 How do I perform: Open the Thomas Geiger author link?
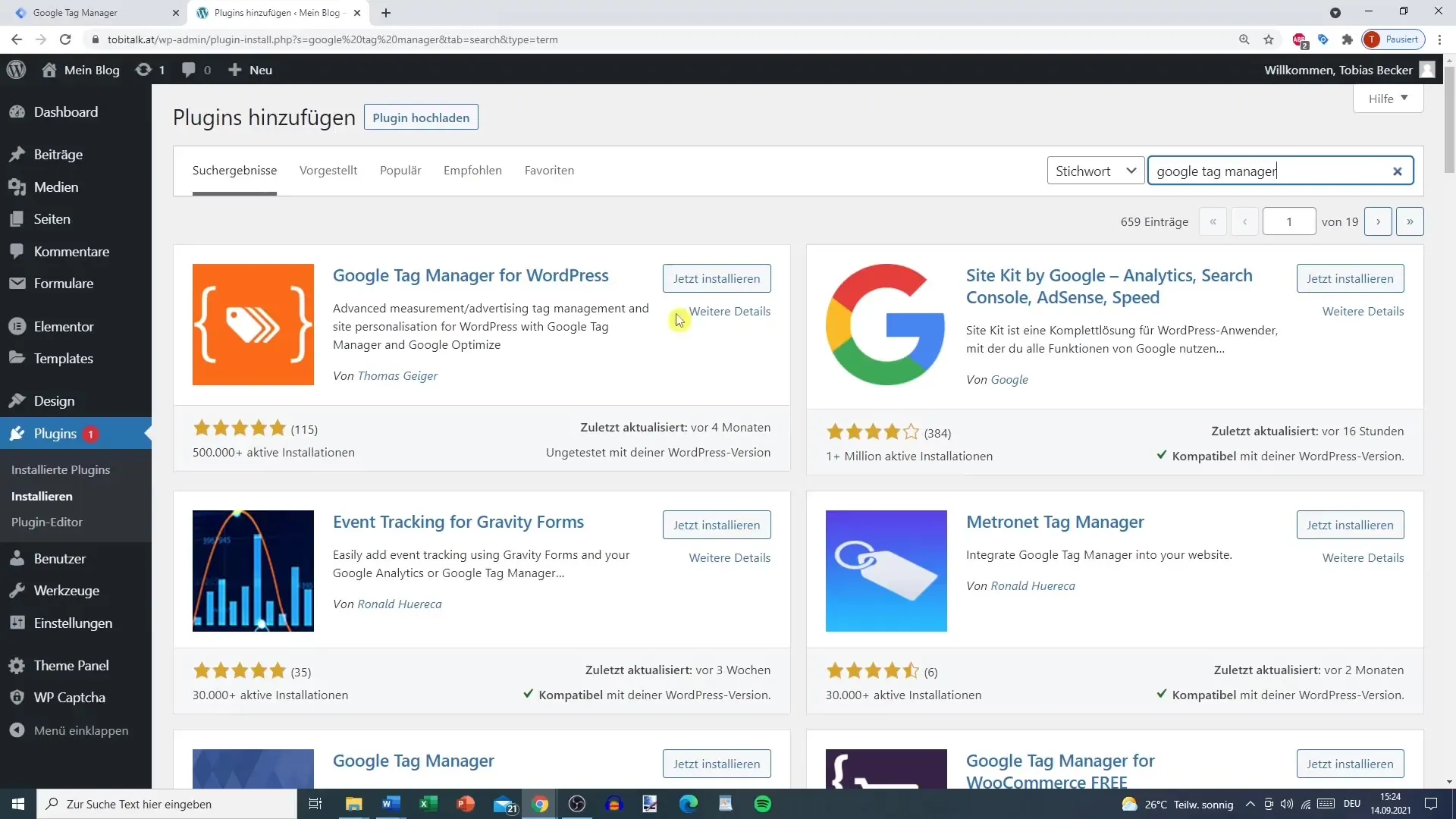397,376
